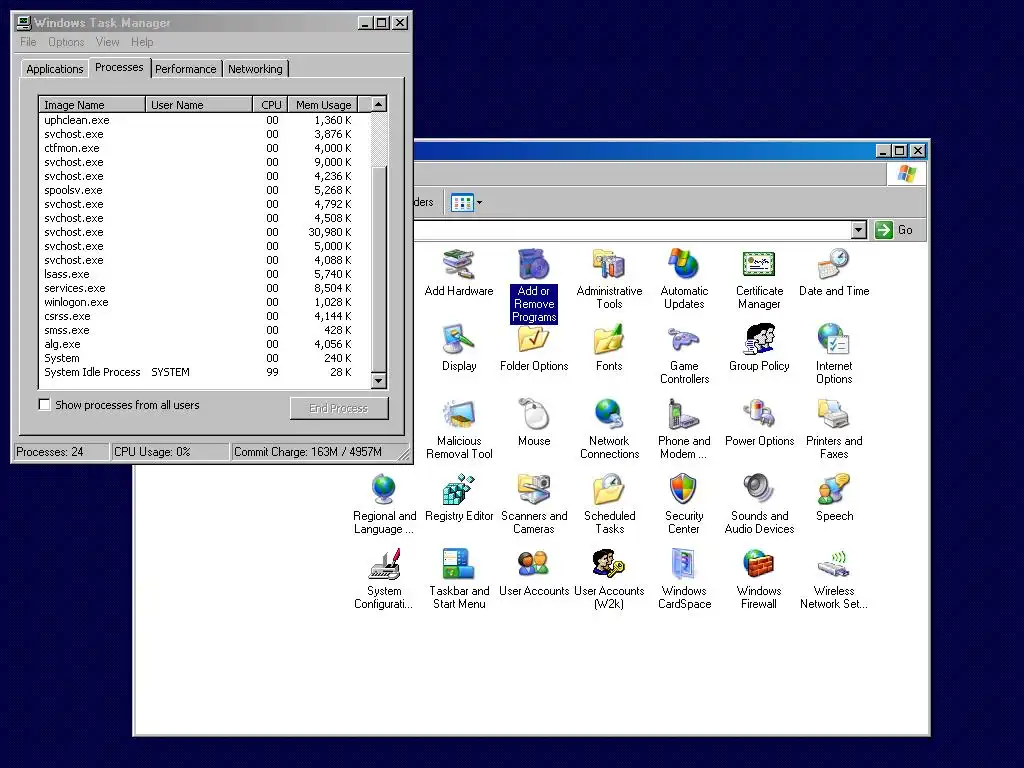Screen dimensions: 1024x768
Task: Sort processes by Mem Usage column
Action: click(x=323, y=104)
